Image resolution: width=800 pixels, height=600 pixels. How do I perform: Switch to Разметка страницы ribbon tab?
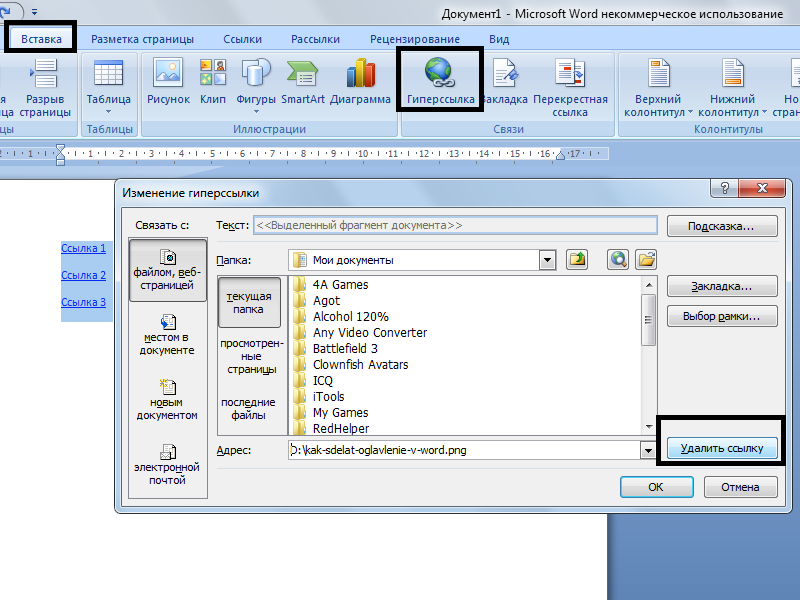[142, 39]
